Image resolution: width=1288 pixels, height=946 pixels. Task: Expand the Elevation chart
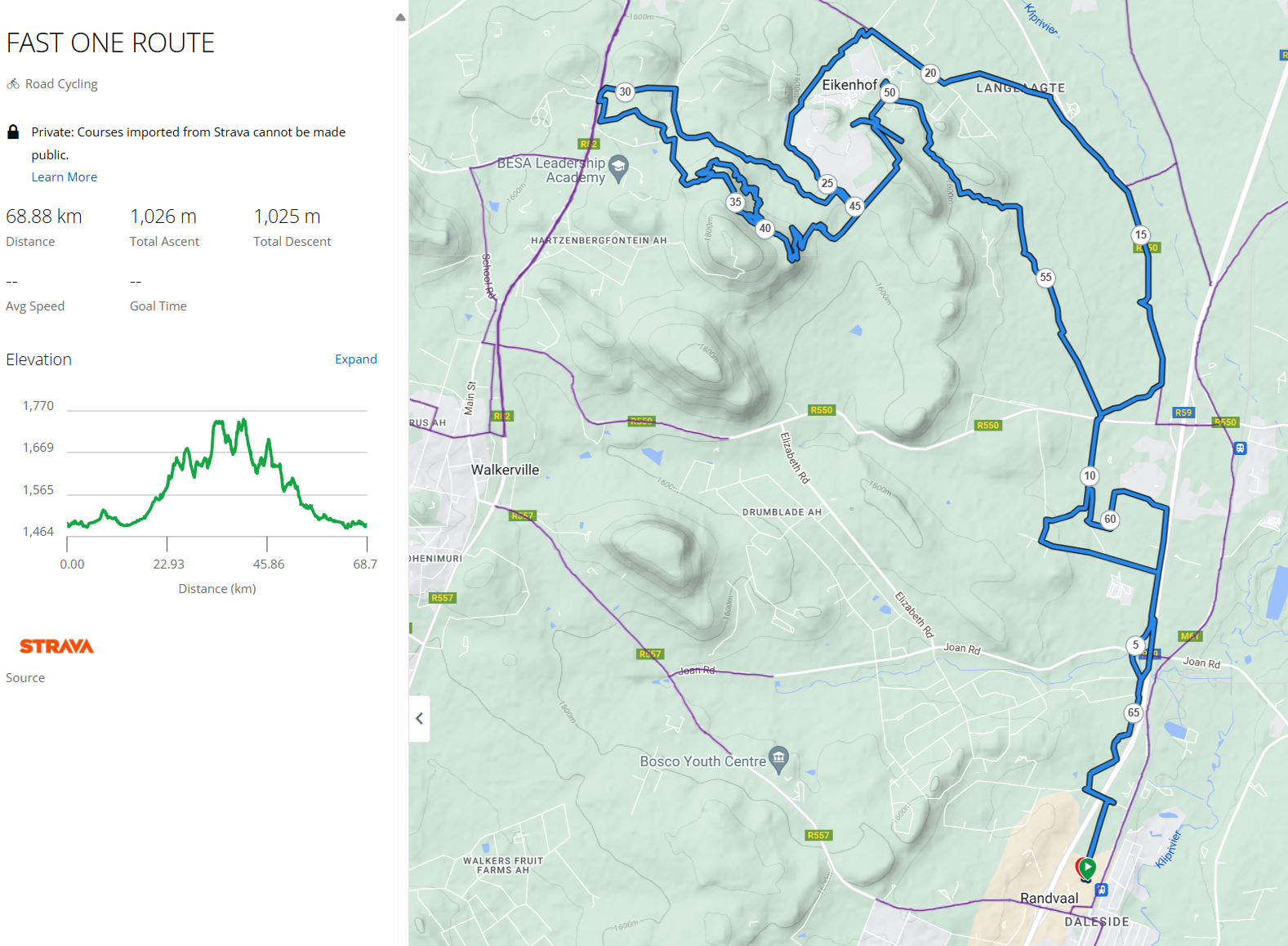coord(355,359)
